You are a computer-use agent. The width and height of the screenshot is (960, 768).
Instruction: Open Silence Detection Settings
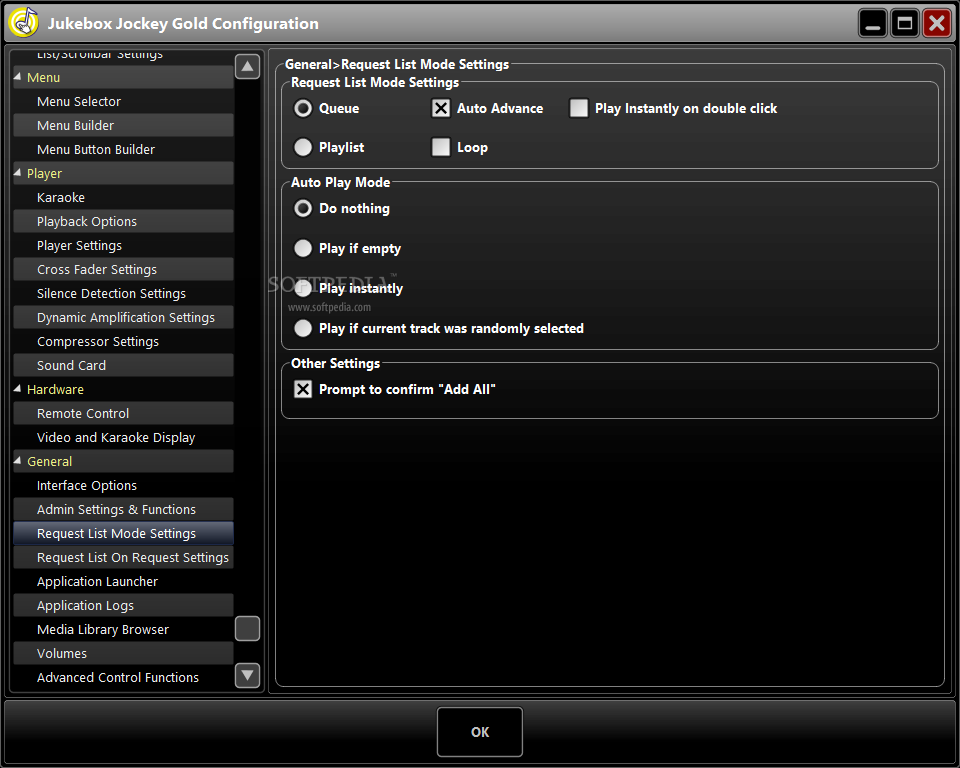point(123,293)
